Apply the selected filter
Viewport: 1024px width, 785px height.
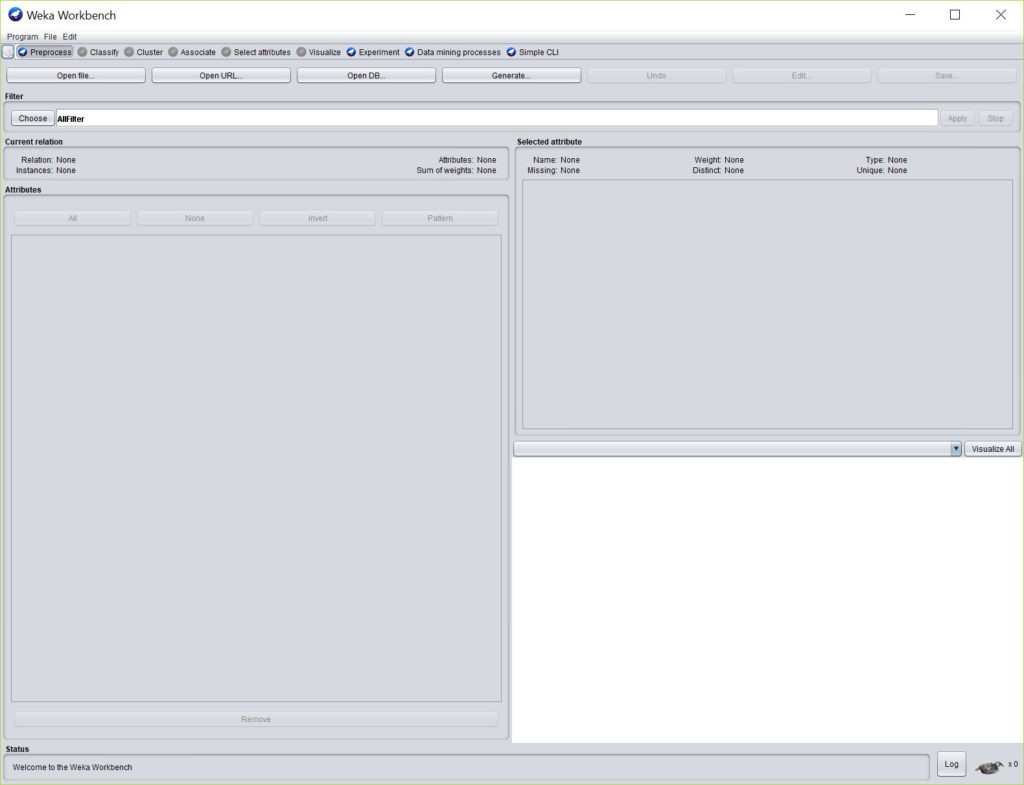pyautogui.click(x=957, y=118)
